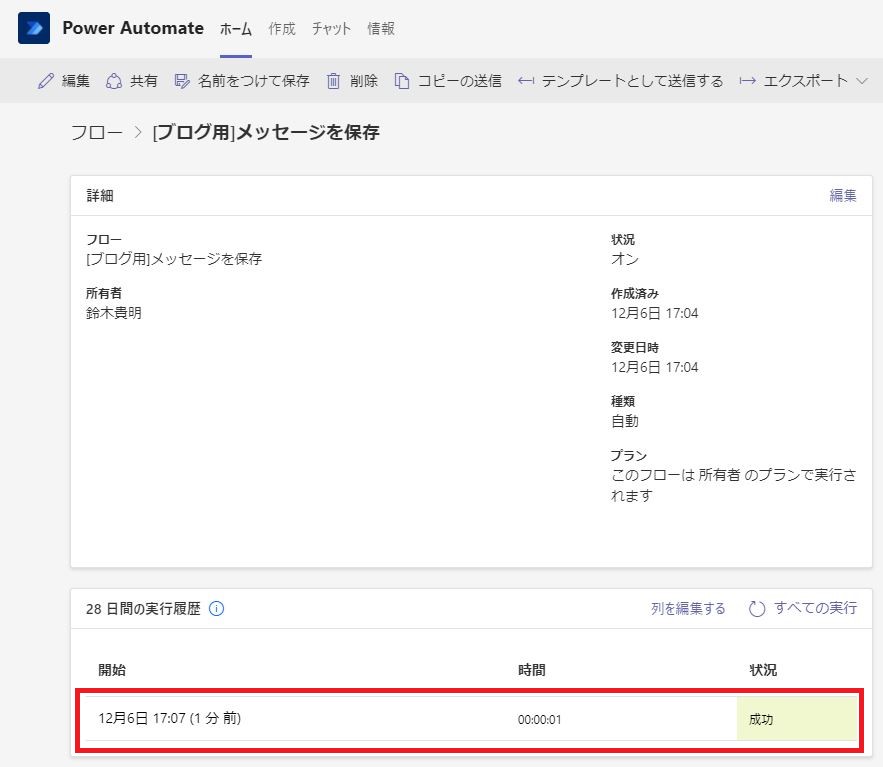Click the trash can icon beside 削除

tap(333, 81)
